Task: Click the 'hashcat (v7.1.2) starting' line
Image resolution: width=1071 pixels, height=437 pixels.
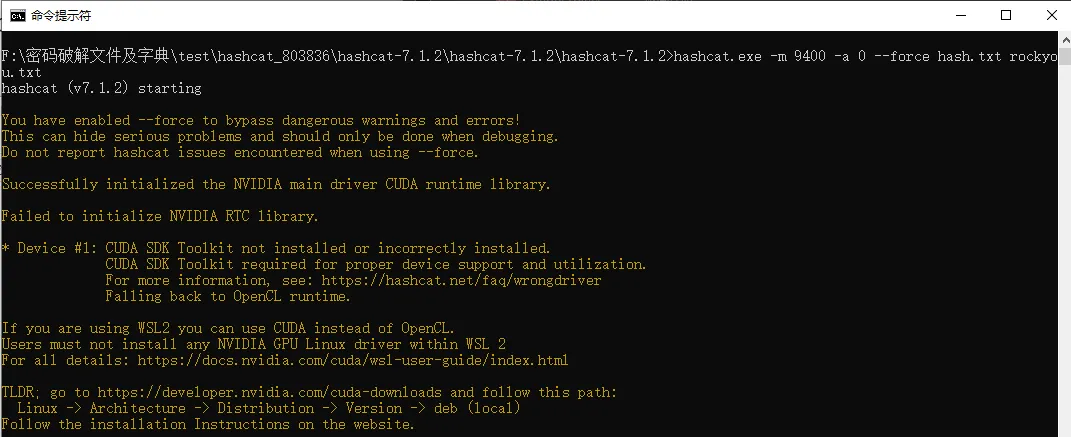Action: tap(101, 88)
